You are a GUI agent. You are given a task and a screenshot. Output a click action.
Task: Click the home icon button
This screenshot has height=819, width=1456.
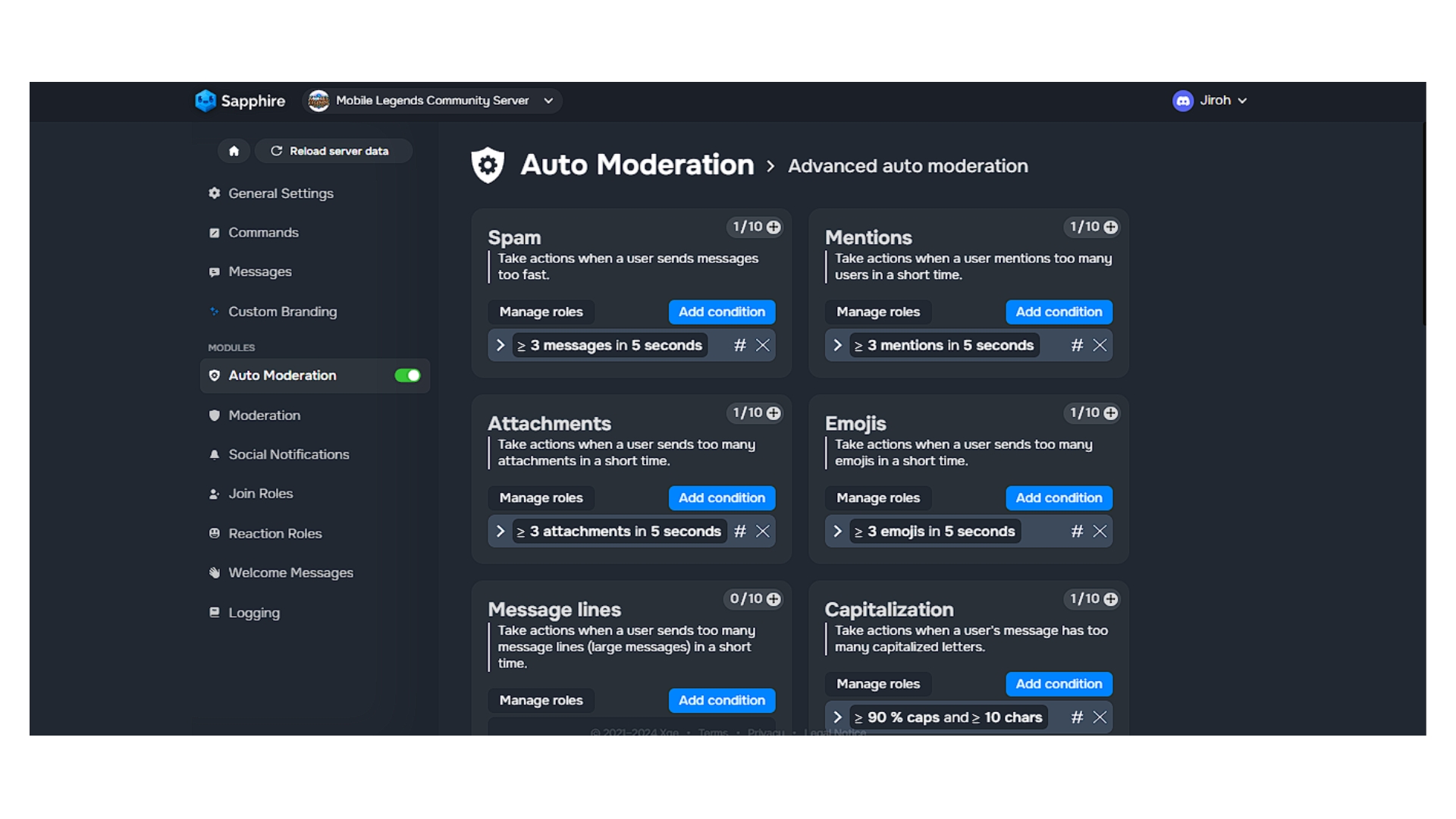234,151
